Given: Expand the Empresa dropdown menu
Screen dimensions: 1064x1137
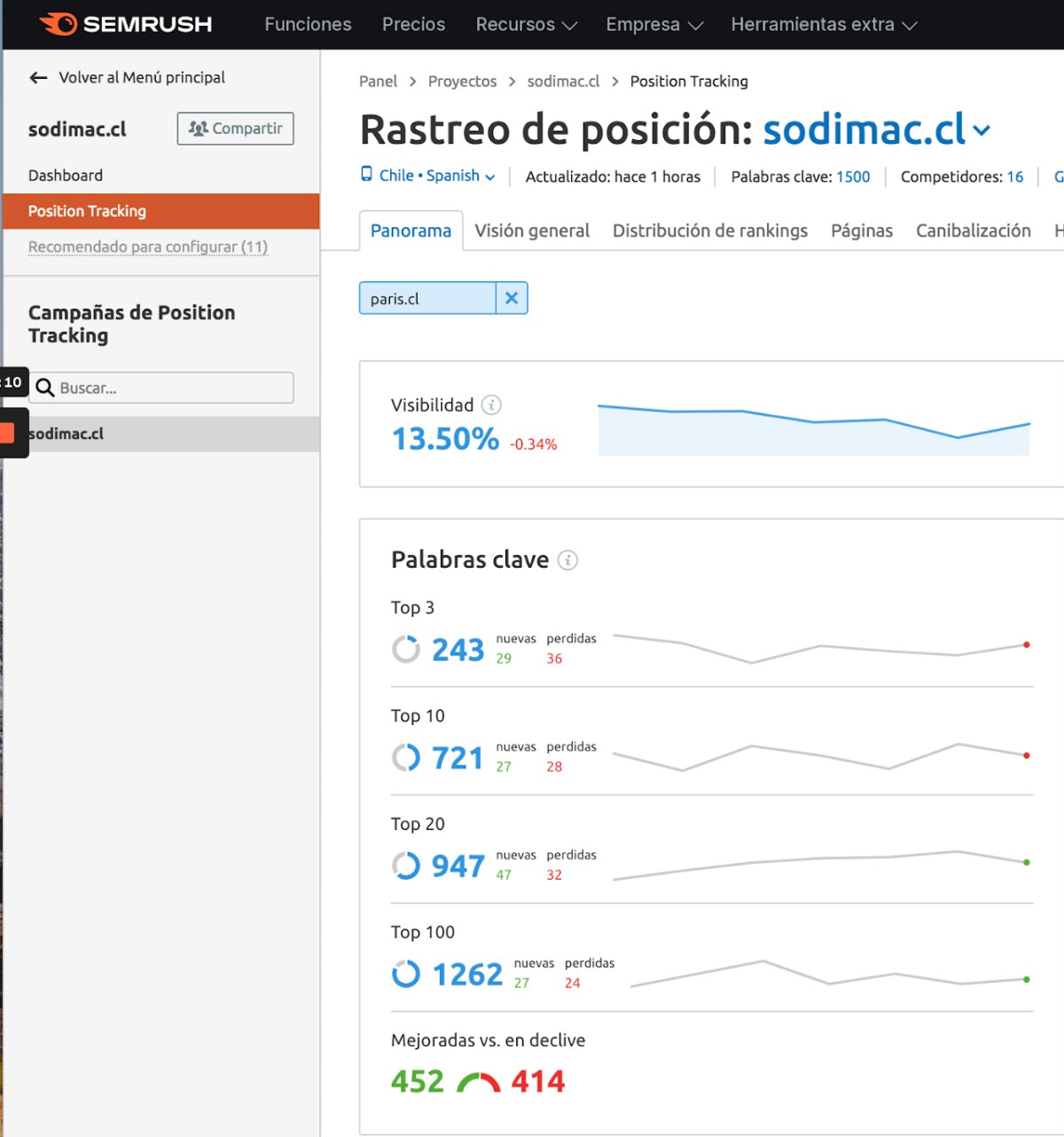Looking at the screenshot, I should 654,25.
